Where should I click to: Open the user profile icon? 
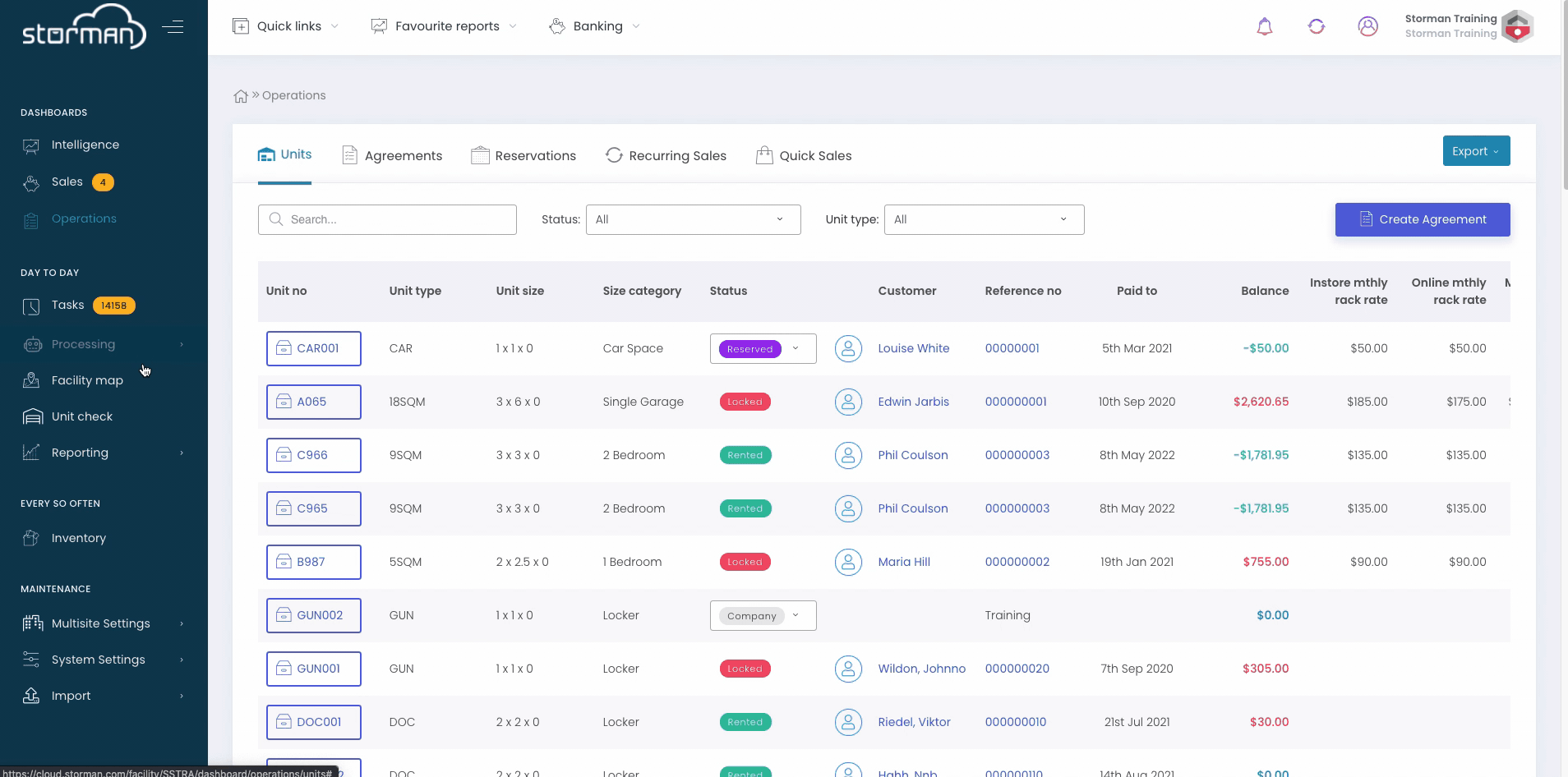(1367, 27)
